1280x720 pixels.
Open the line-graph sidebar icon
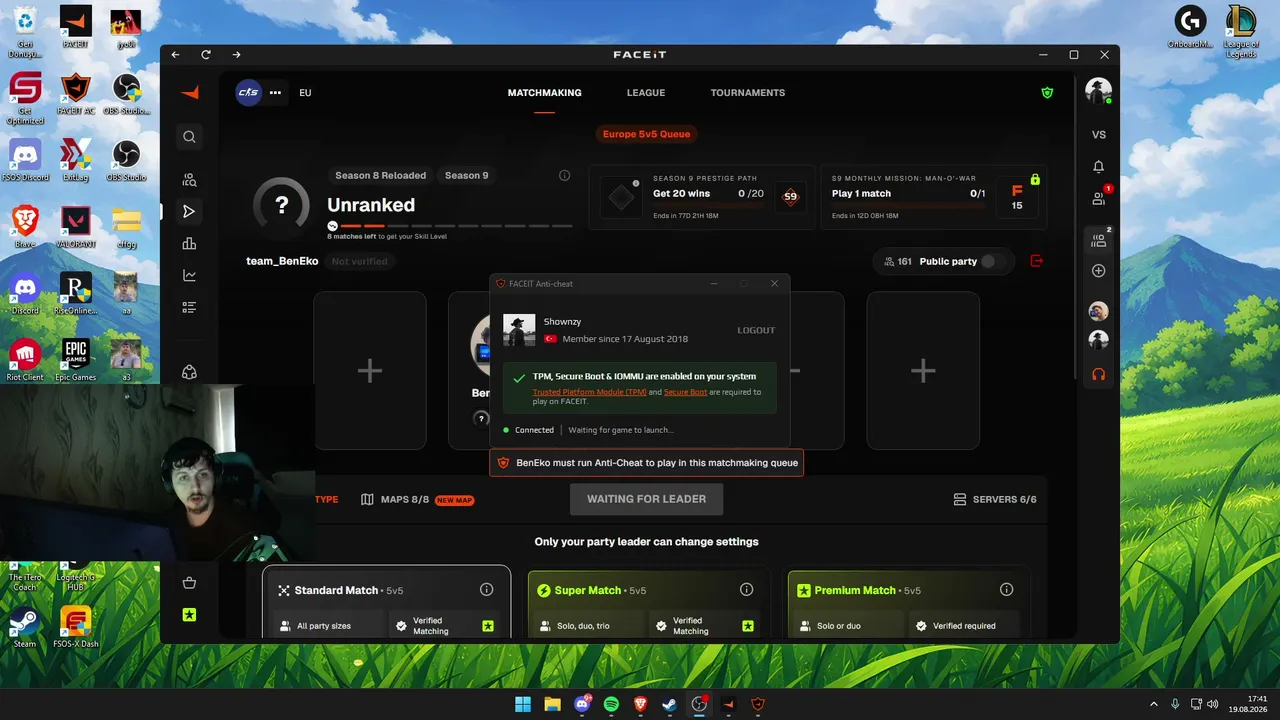189,275
